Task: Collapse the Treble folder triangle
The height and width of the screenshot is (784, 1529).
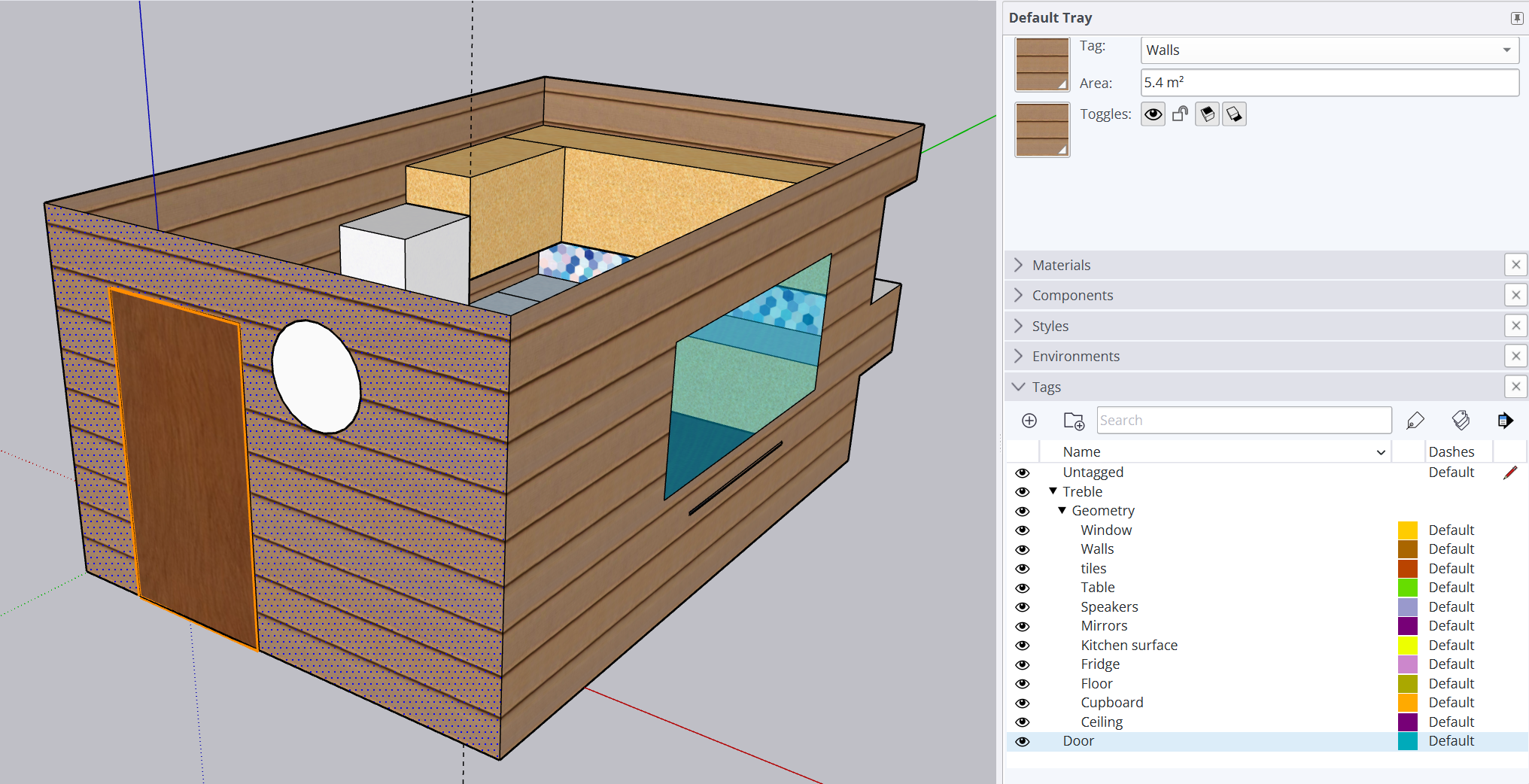Action: click(1053, 491)
